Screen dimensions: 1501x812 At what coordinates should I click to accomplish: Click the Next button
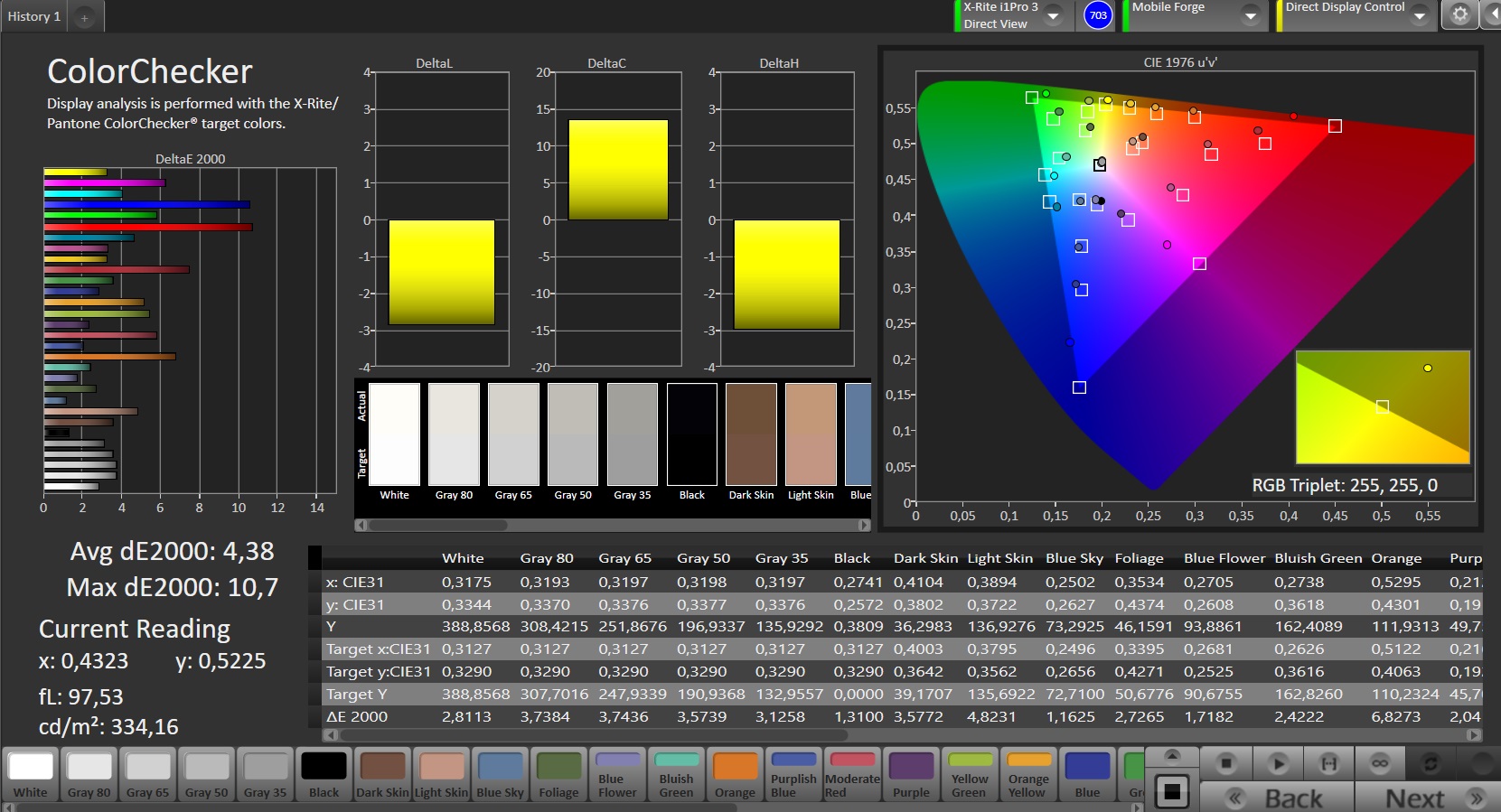pos(1428,798)
